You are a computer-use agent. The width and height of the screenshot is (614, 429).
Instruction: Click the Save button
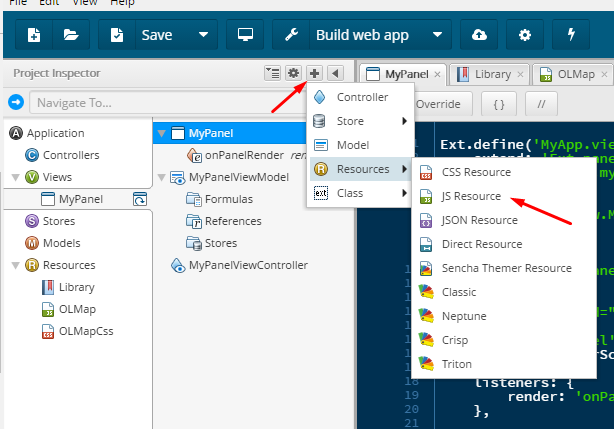pos(157,35)
